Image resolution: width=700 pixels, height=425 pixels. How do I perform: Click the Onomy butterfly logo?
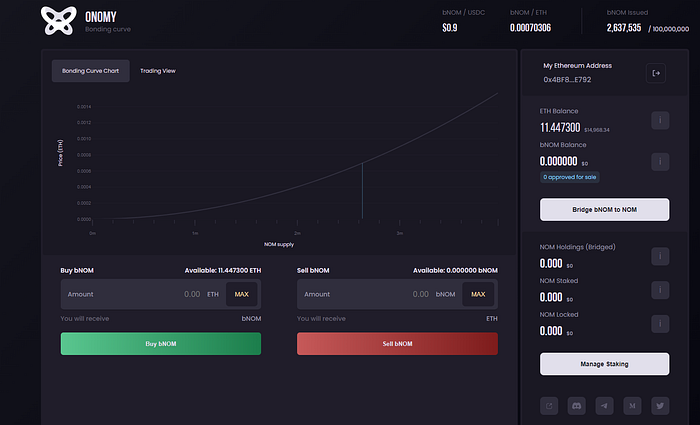click(x=58, y=21)
